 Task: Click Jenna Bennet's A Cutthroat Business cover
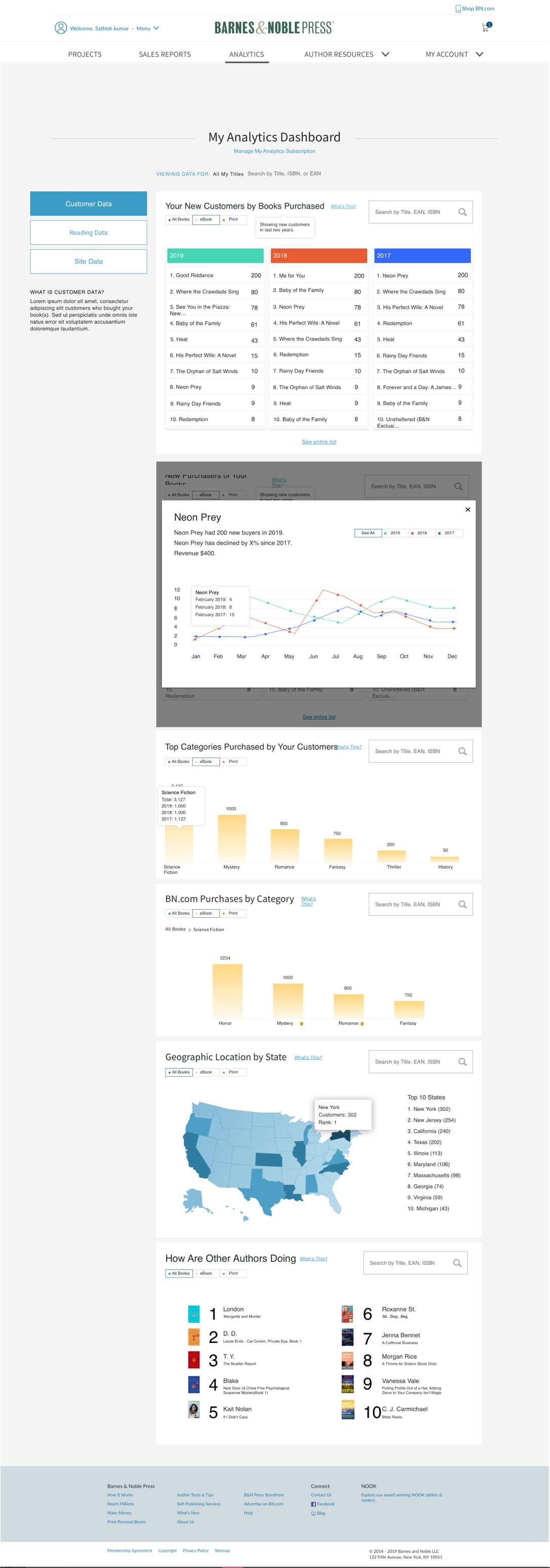347,1337
